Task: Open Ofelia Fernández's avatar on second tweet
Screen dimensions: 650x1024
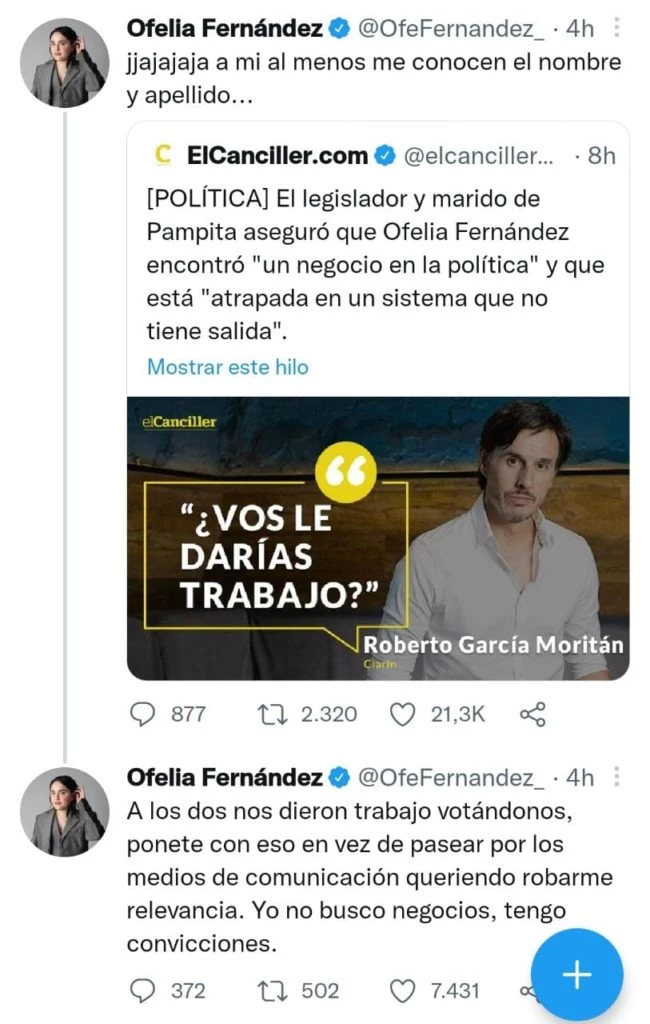Action: click(64, 813)
